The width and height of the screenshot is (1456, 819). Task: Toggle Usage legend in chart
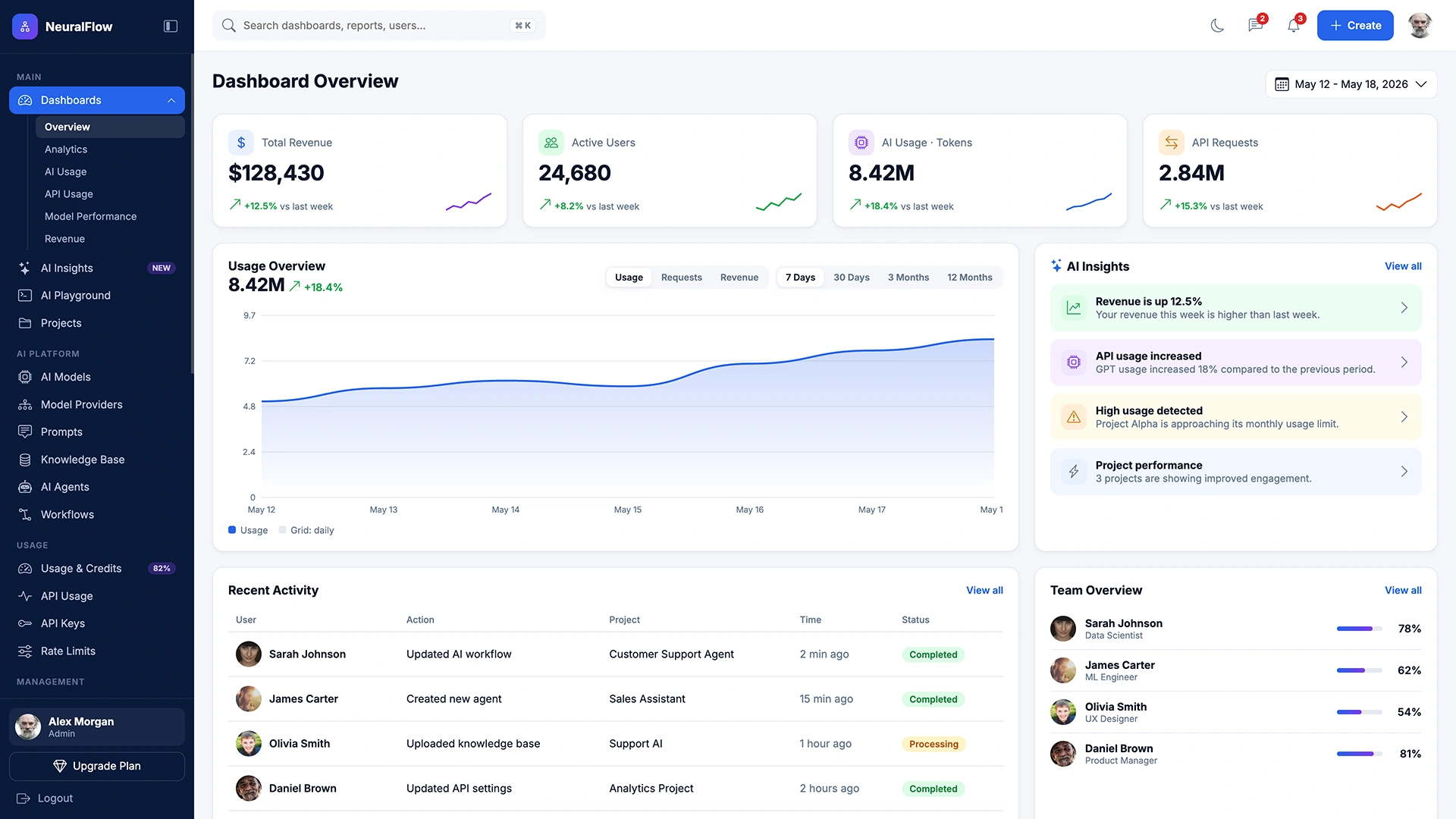248,531
